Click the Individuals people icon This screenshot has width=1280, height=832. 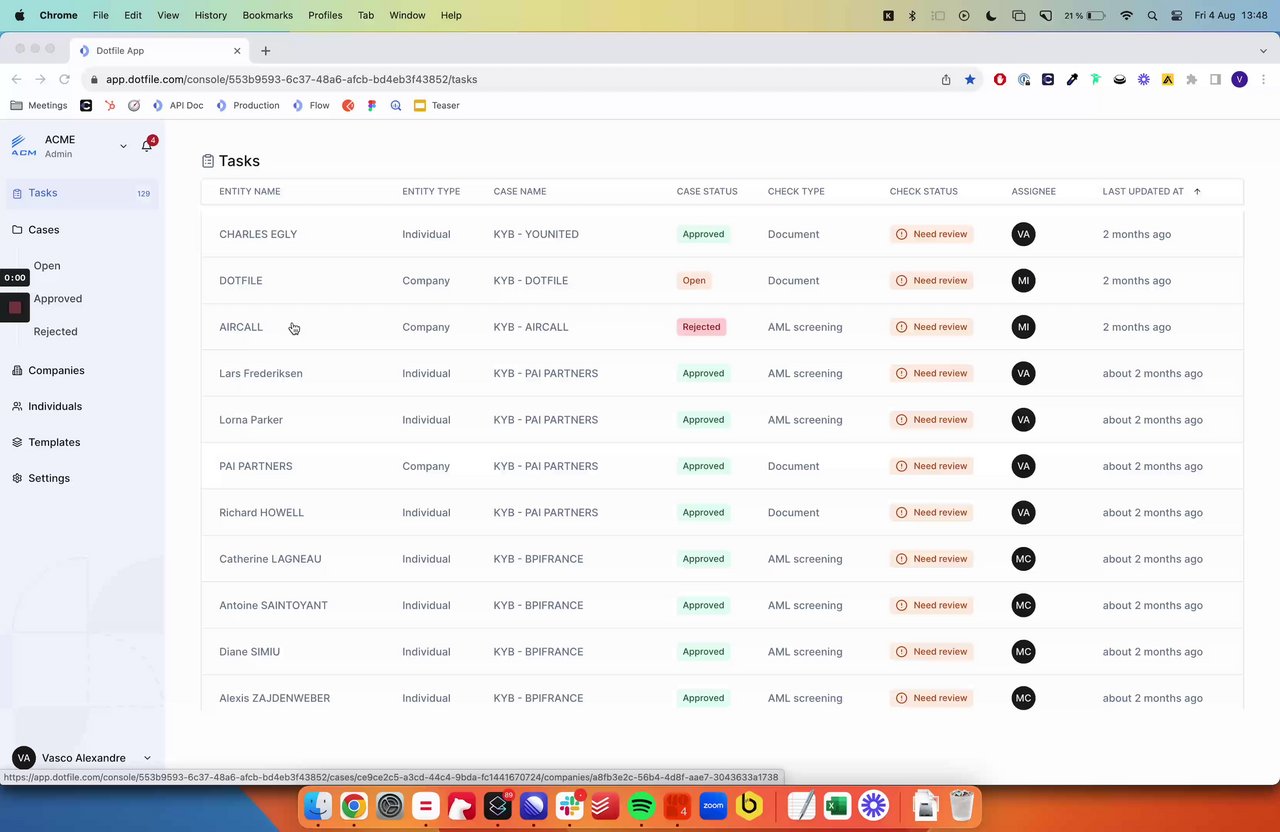click(17, 406)
